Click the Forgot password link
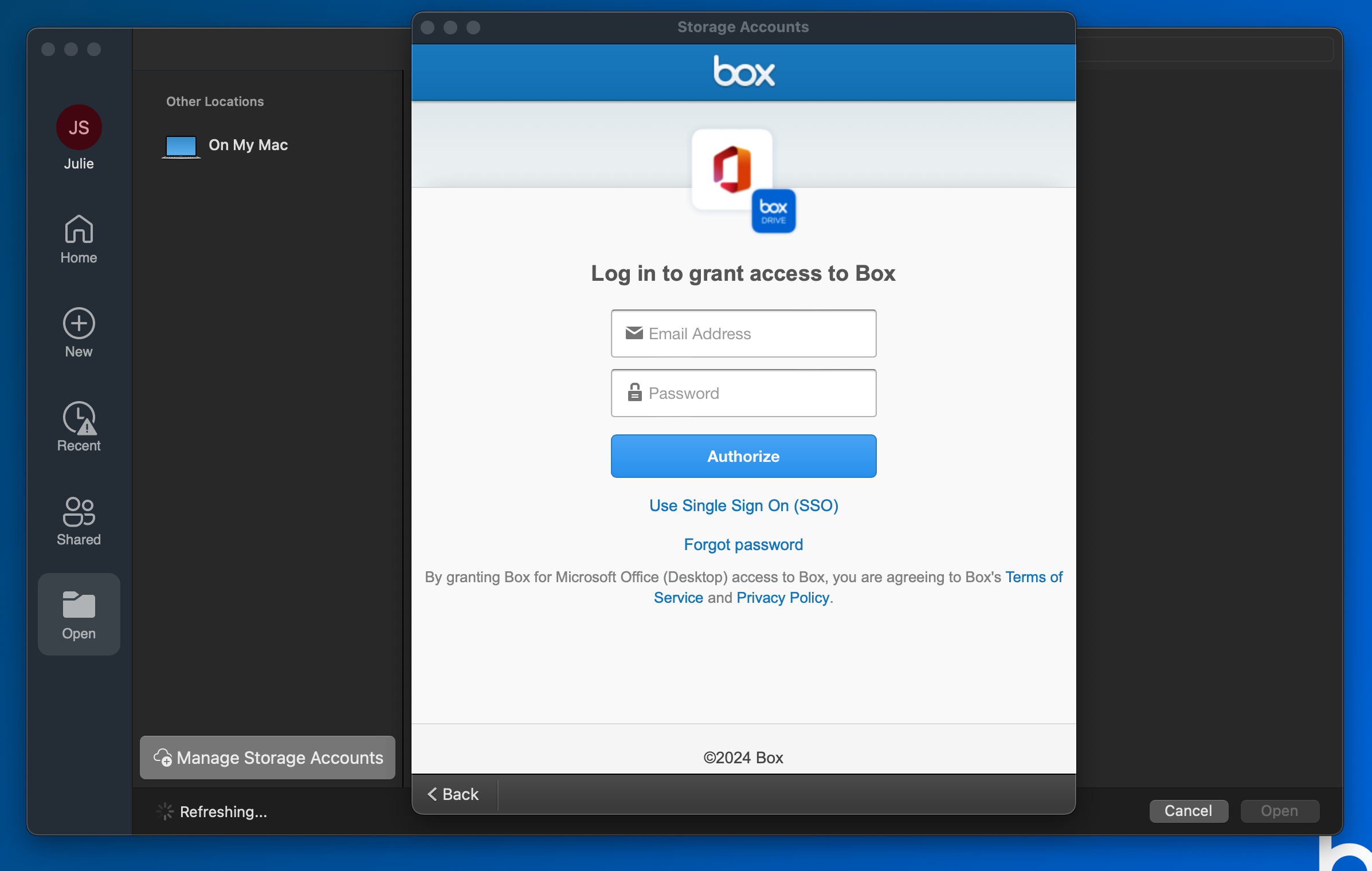The height and width of the screenshot is (871, 1372). (743, 545)
